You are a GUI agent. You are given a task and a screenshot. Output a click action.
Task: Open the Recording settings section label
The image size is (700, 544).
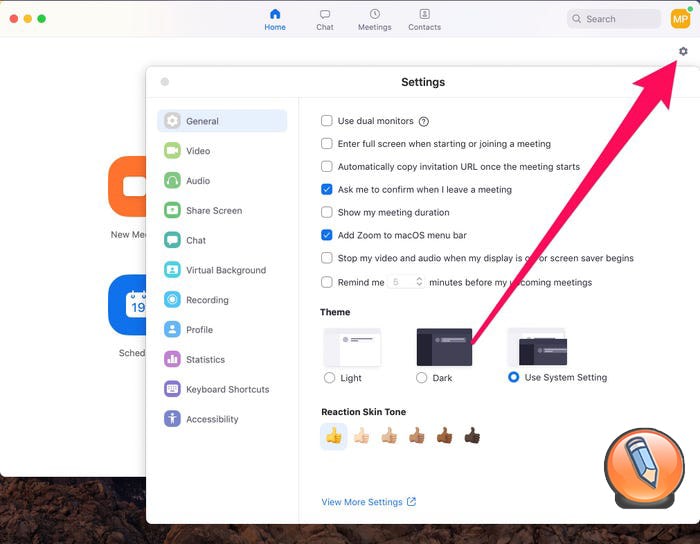207,300
